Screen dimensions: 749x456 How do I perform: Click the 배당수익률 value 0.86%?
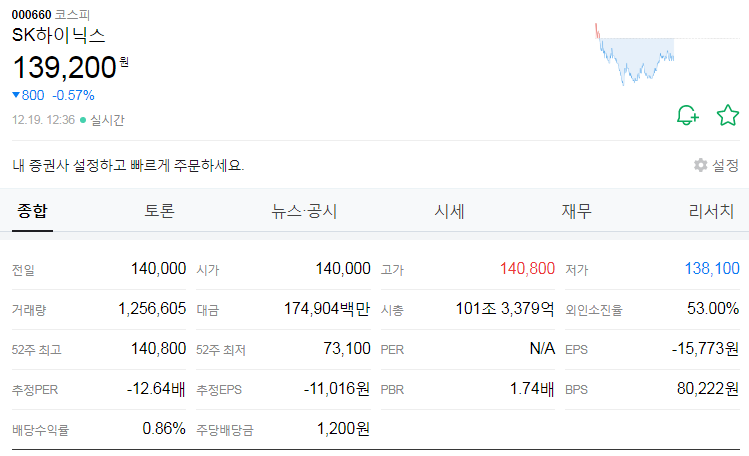164,429
